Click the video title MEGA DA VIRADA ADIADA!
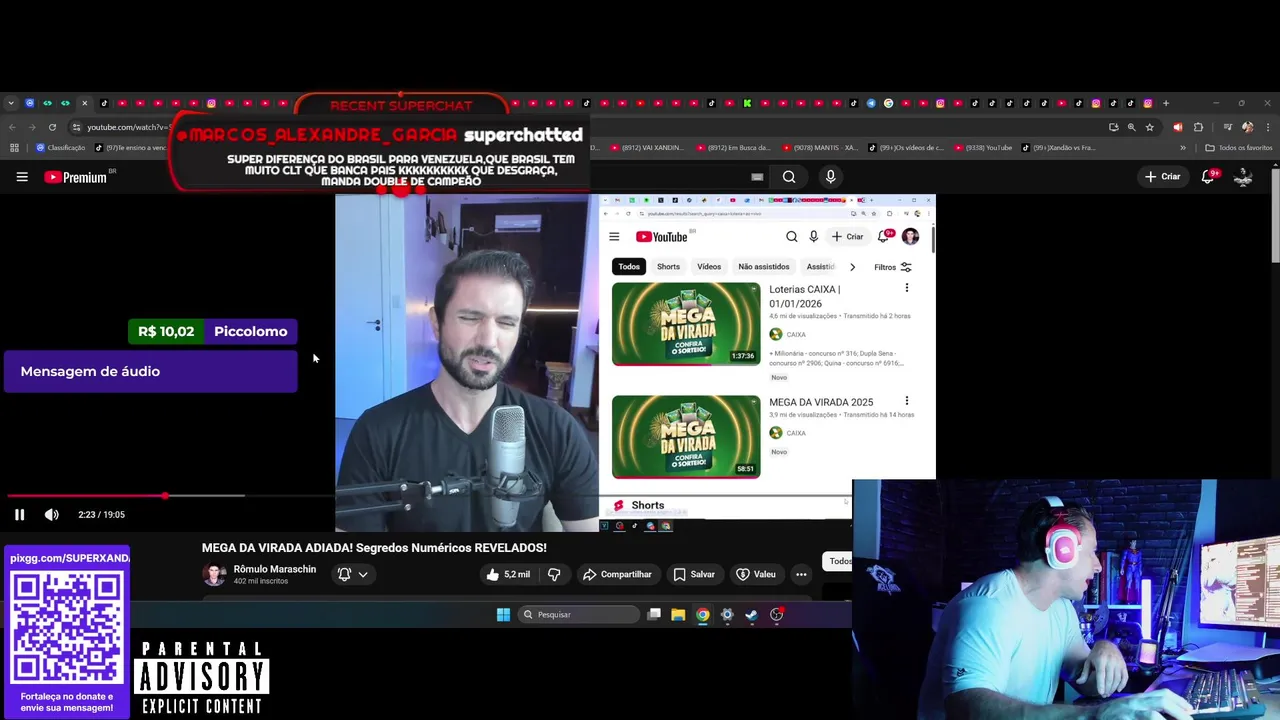The height and width of the screenshot is (720, 1280). [x=374, y=548]
